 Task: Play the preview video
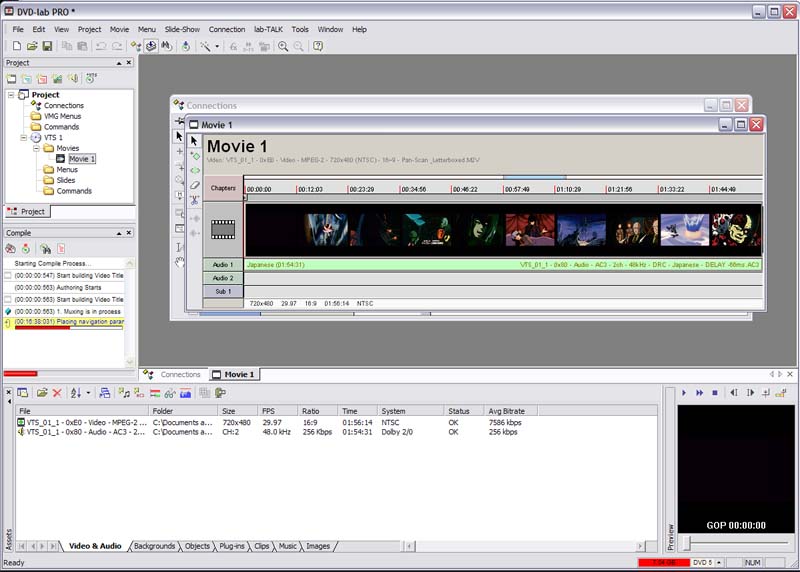coord(684,393)
